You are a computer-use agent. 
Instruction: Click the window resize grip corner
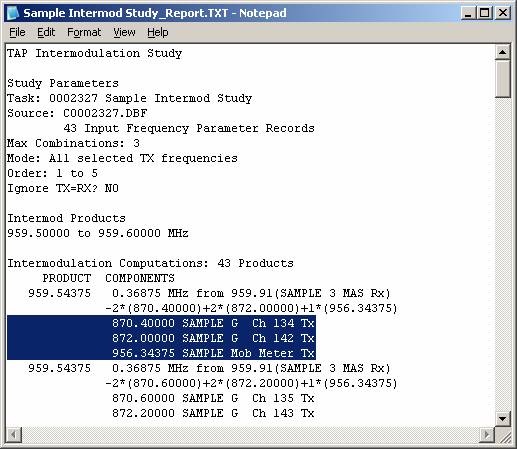503,435
